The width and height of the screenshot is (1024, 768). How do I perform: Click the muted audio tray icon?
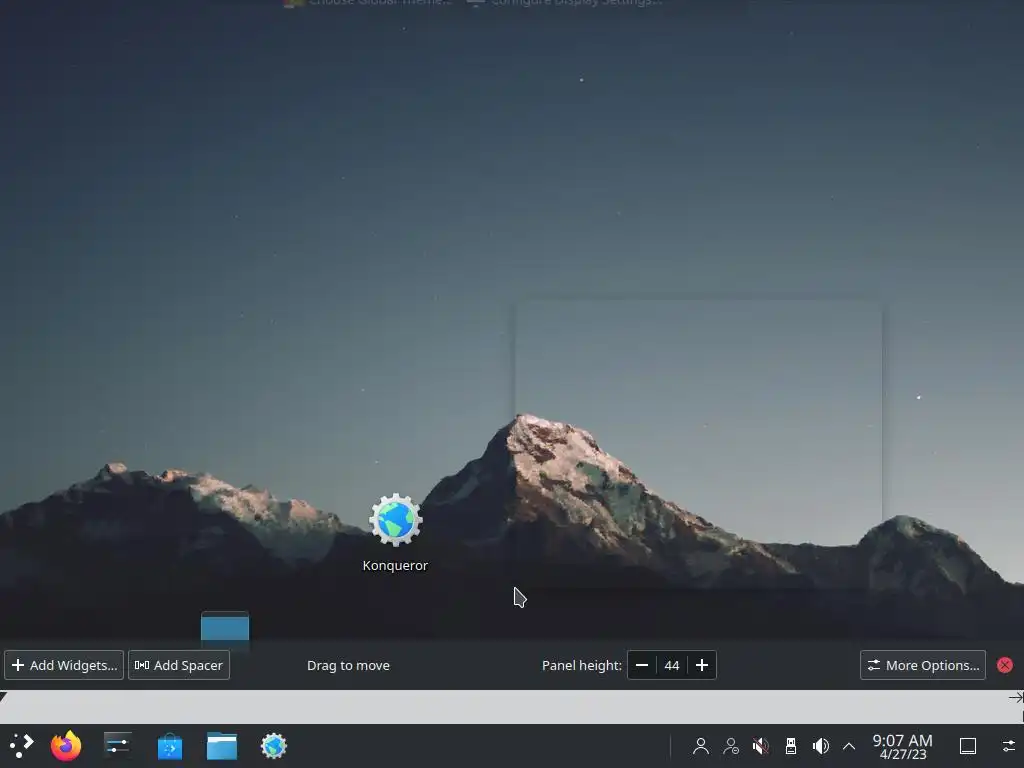click(761, 746)
